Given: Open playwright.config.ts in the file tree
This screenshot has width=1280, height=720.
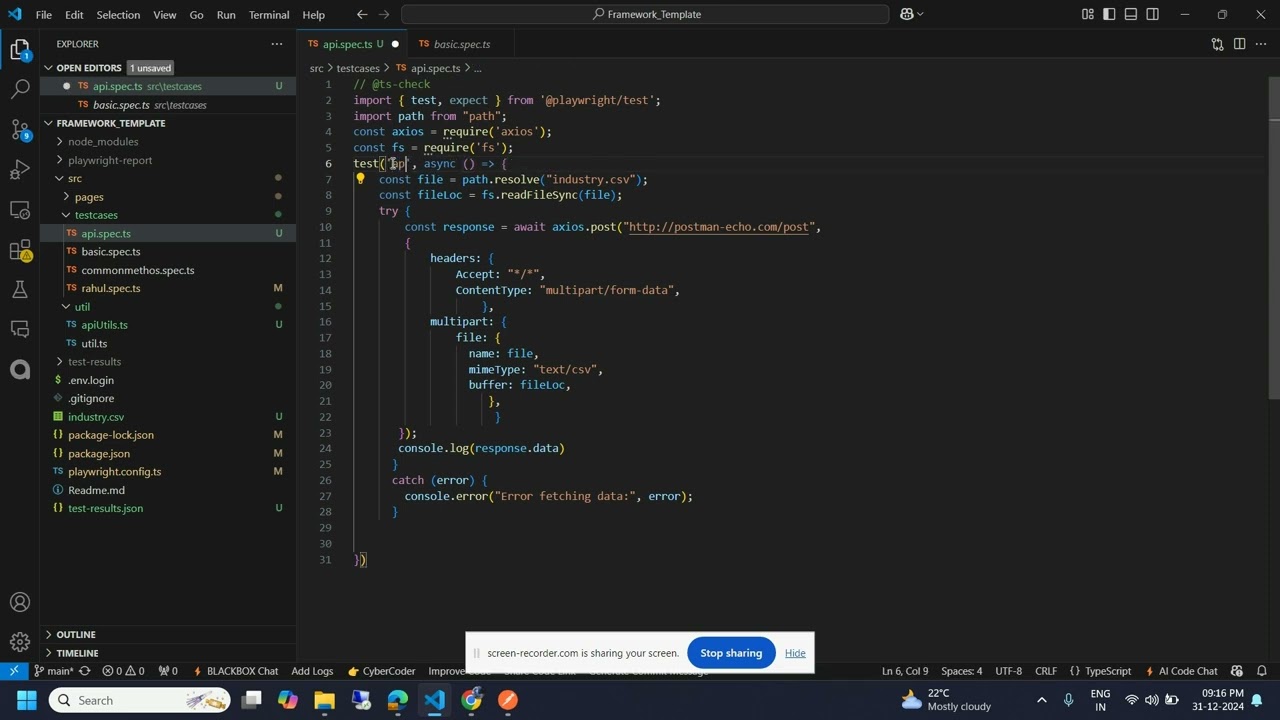Looking at the screenshot, I should [x=114, y=472].
